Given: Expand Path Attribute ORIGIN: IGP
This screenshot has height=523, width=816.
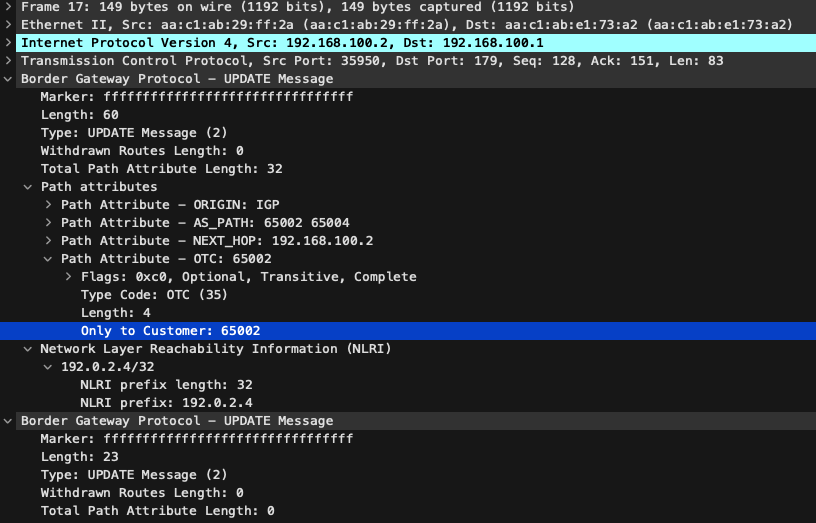Looking at the screenshot, I should (48, 205).
